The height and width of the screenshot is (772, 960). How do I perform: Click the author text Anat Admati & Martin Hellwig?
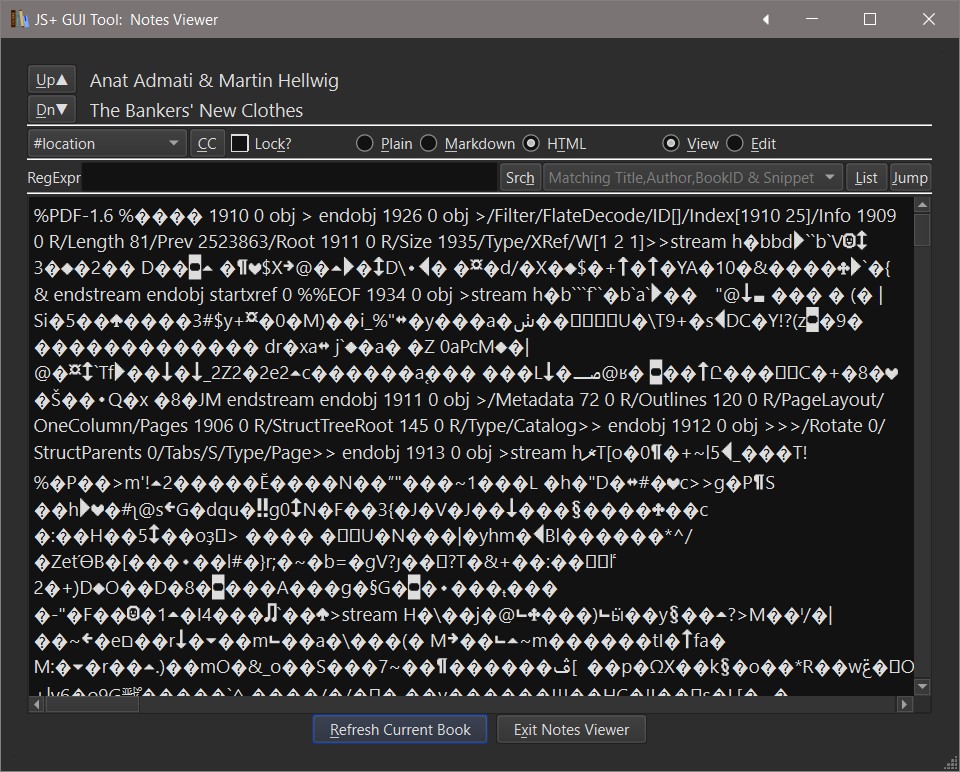click(x=214, y=80)
